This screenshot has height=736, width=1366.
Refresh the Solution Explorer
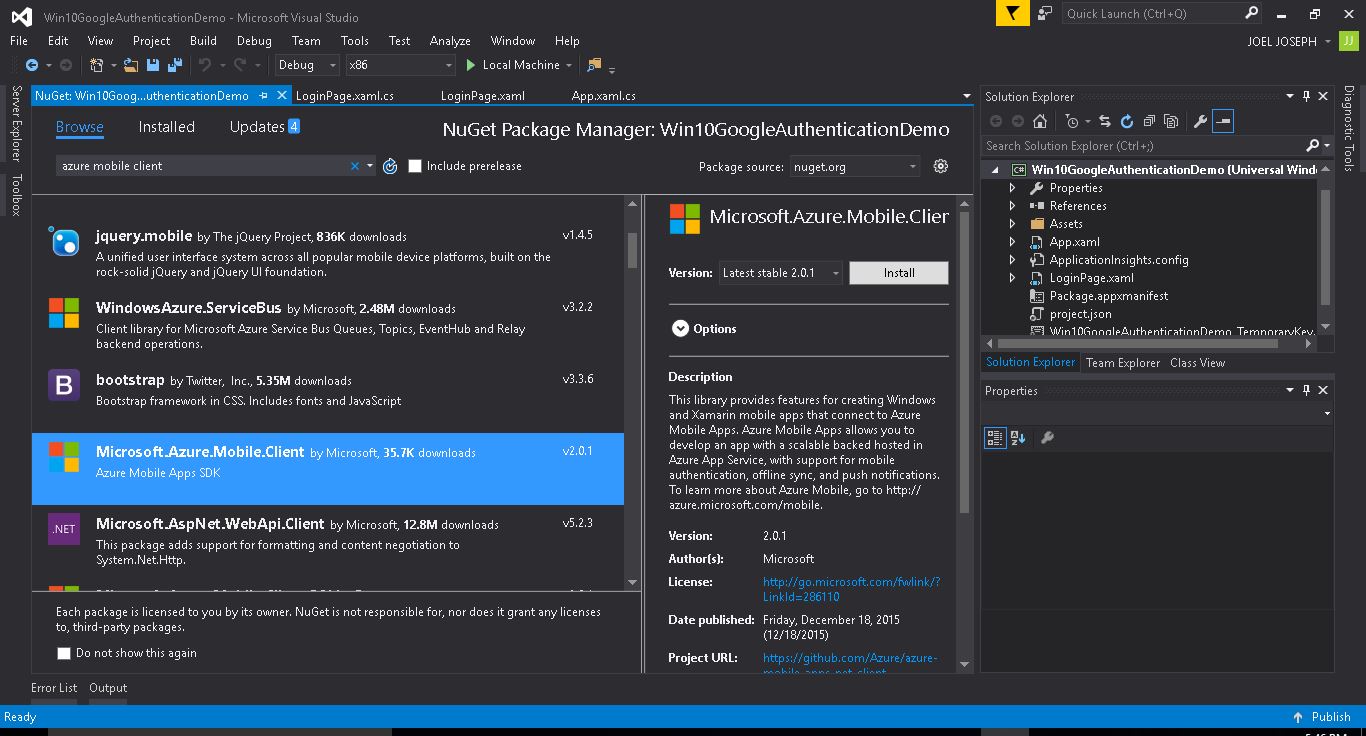tap(1127, 121)
